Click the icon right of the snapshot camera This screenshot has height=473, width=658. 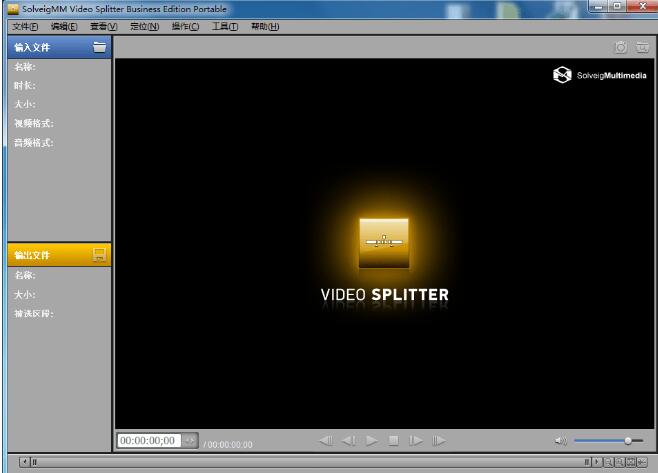pos(642,47)
